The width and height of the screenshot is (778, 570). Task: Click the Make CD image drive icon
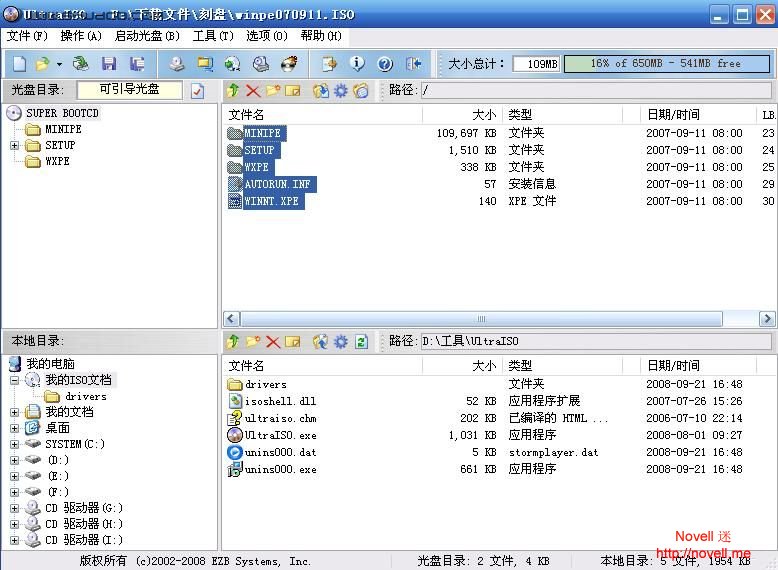click(177, 63)
